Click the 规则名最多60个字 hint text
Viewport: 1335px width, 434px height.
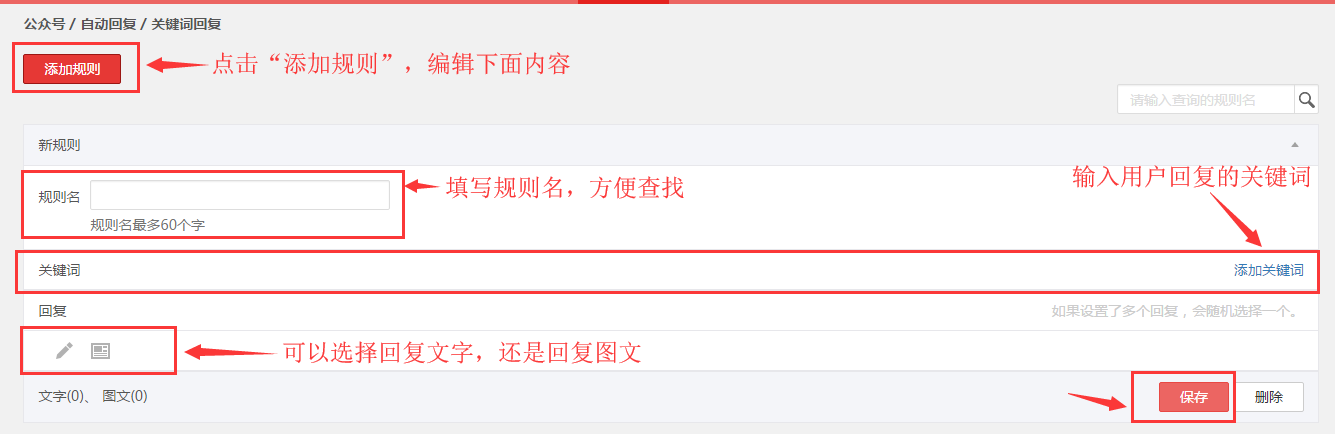coord(147,225)
